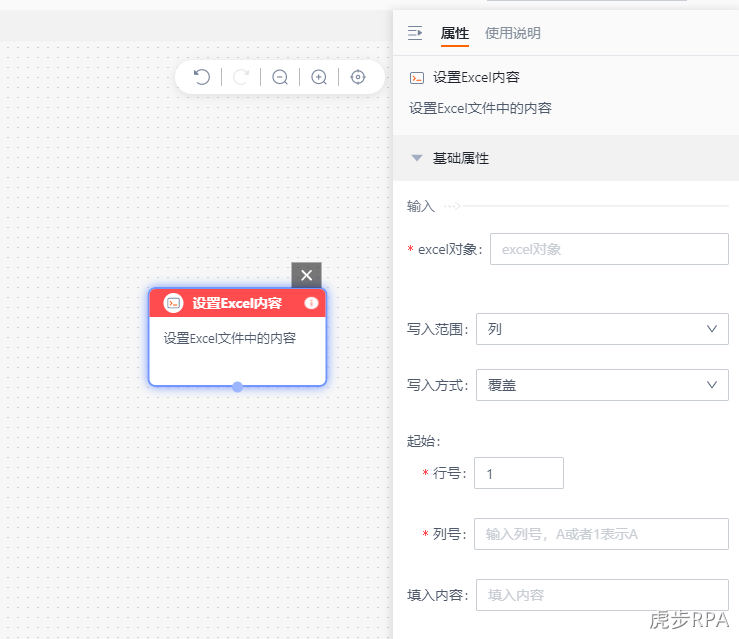
Task: Click the 填入内容 input field
Action: point(602,595)
